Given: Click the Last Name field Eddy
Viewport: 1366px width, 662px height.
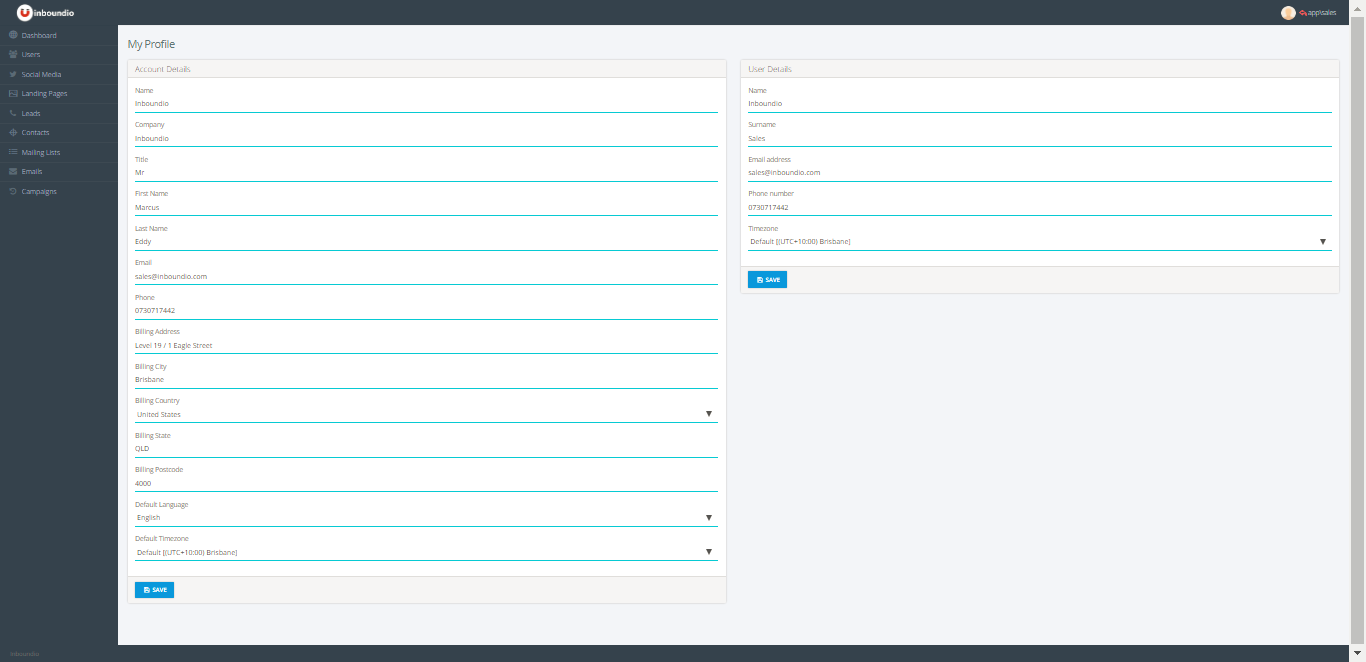Looking at the screenshot, I should click(426, 242).
